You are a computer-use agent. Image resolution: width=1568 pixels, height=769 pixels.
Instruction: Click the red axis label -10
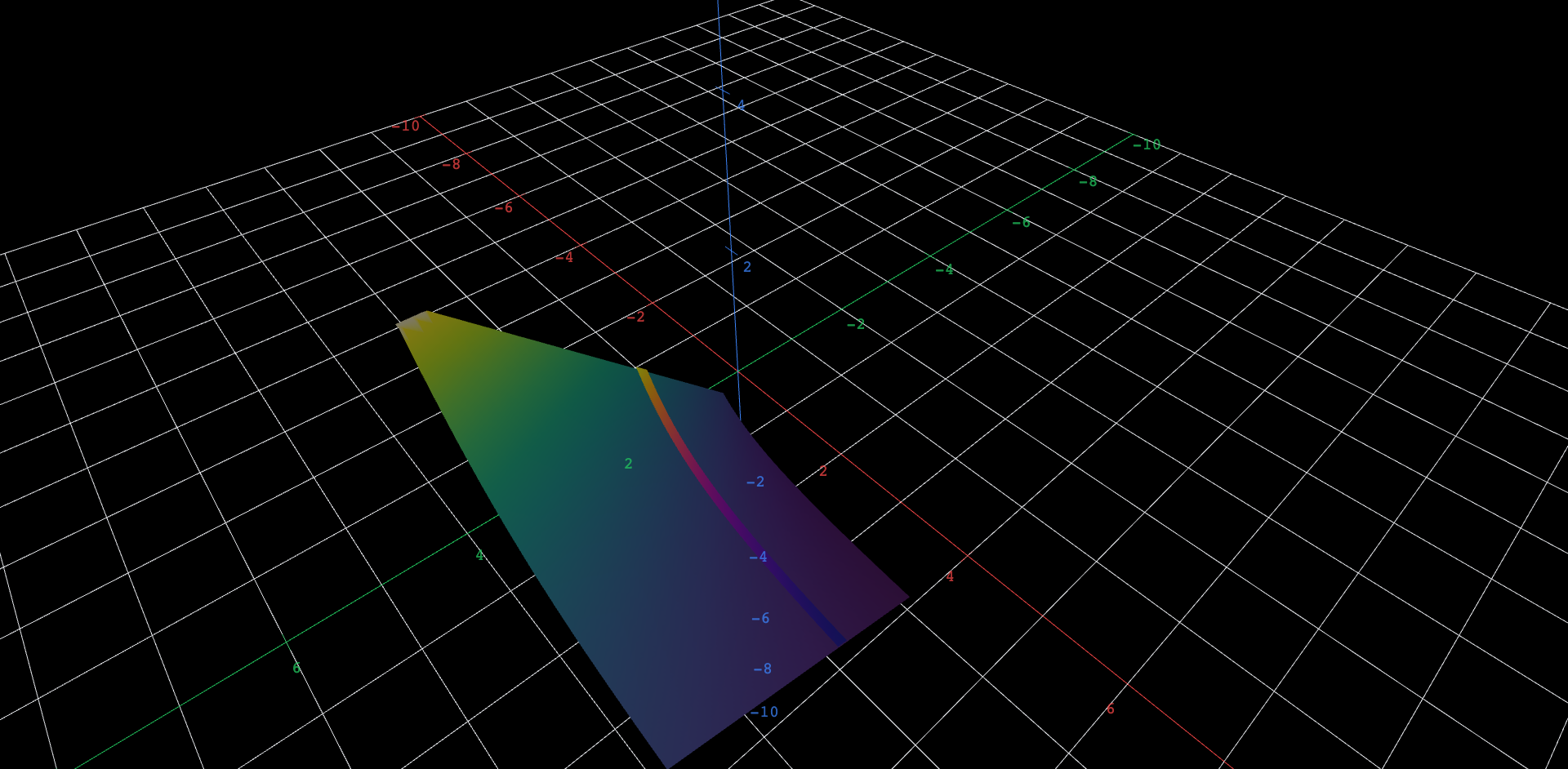406,126
